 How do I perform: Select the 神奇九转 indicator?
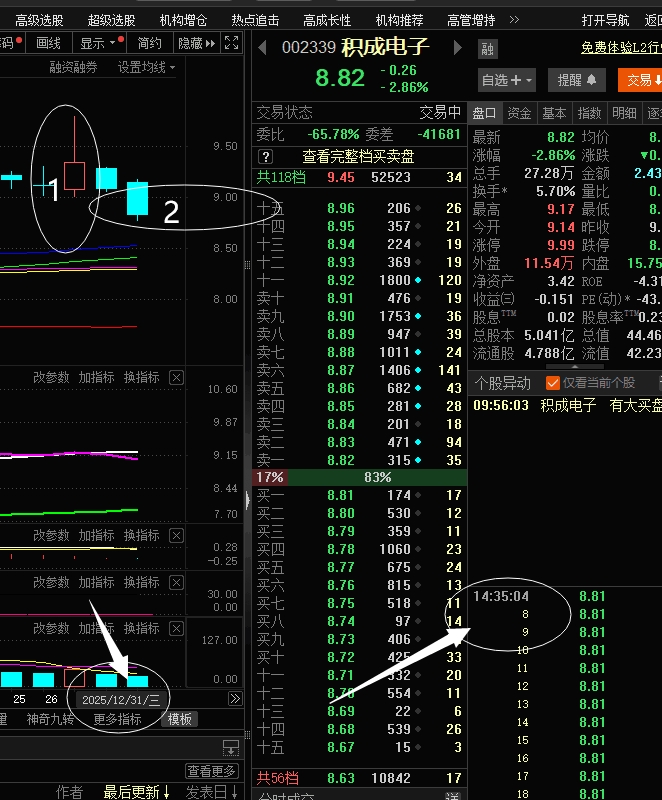(x=50, y=719)
